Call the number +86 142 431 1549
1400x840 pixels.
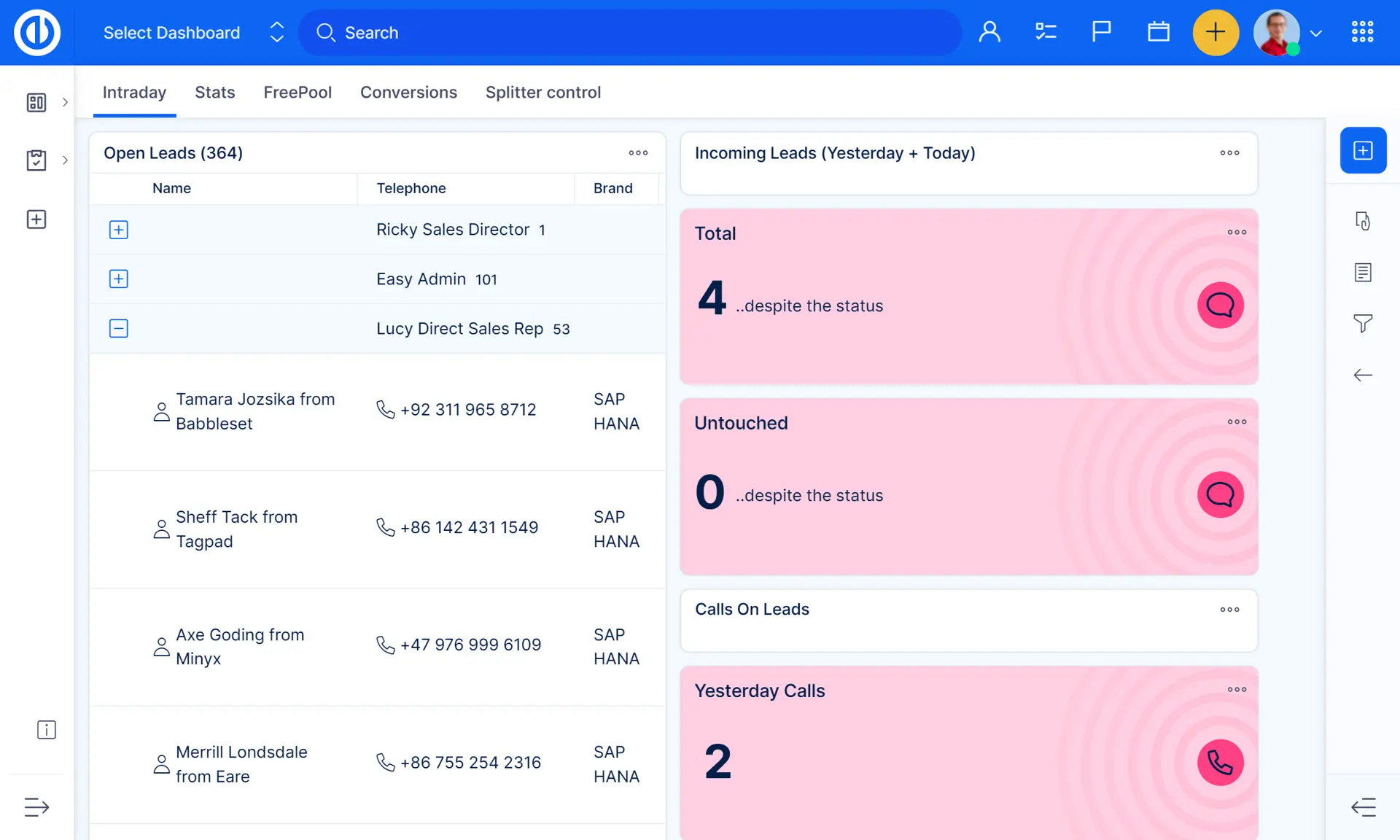[468, 527]
